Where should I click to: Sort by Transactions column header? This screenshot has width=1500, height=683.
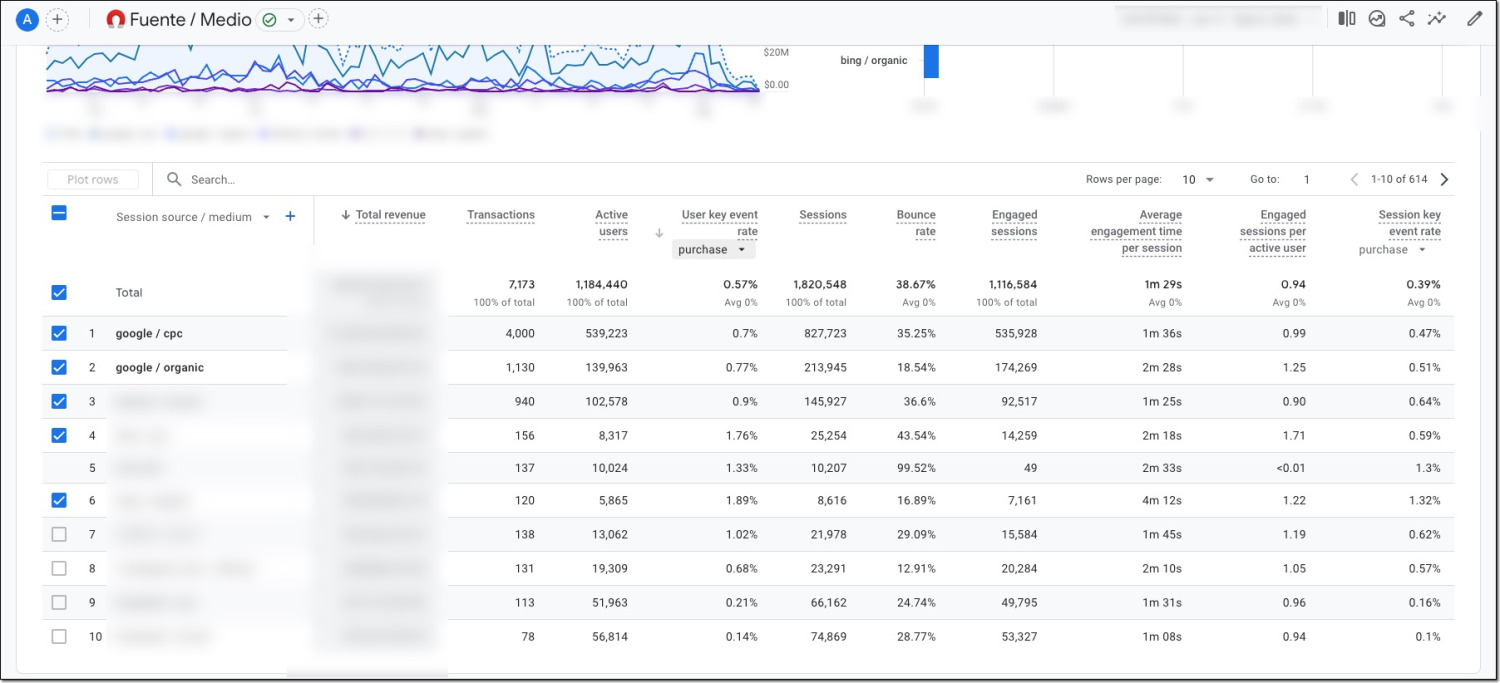click(501, 215)
